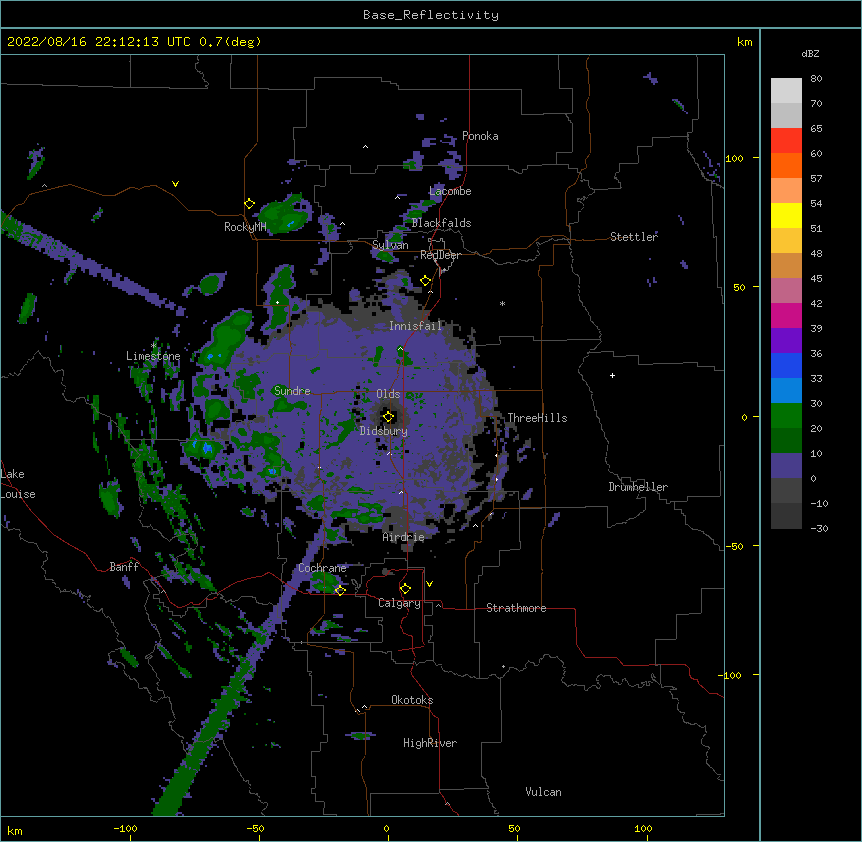This screenshot has width=862, height=842.
Task: Click the Stettler city label
Action: pyautogui.click(x=634, y=237)
